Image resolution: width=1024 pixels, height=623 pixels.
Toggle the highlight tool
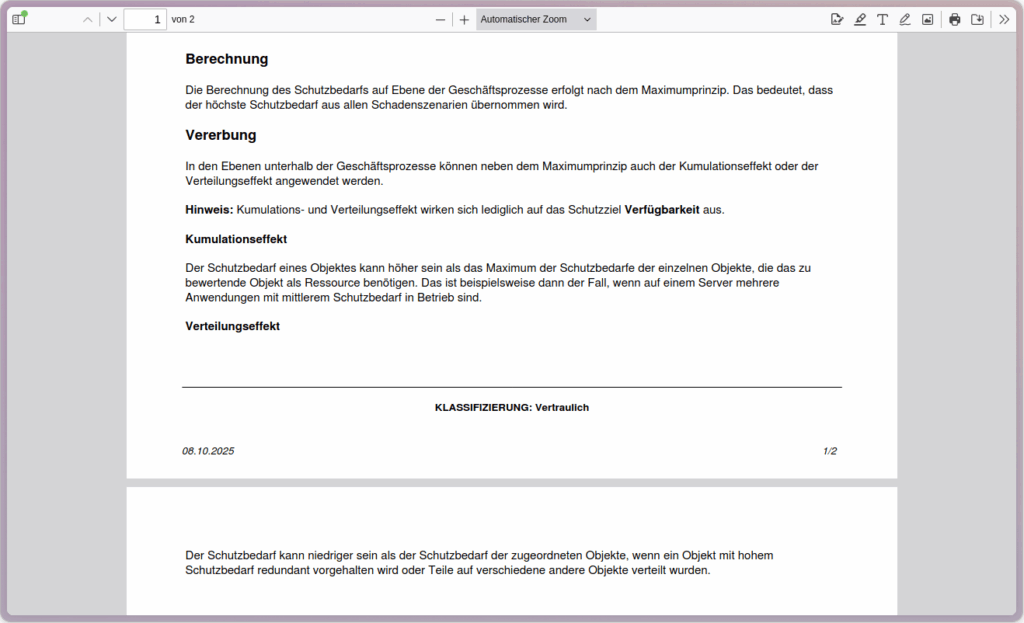(860, 19)
